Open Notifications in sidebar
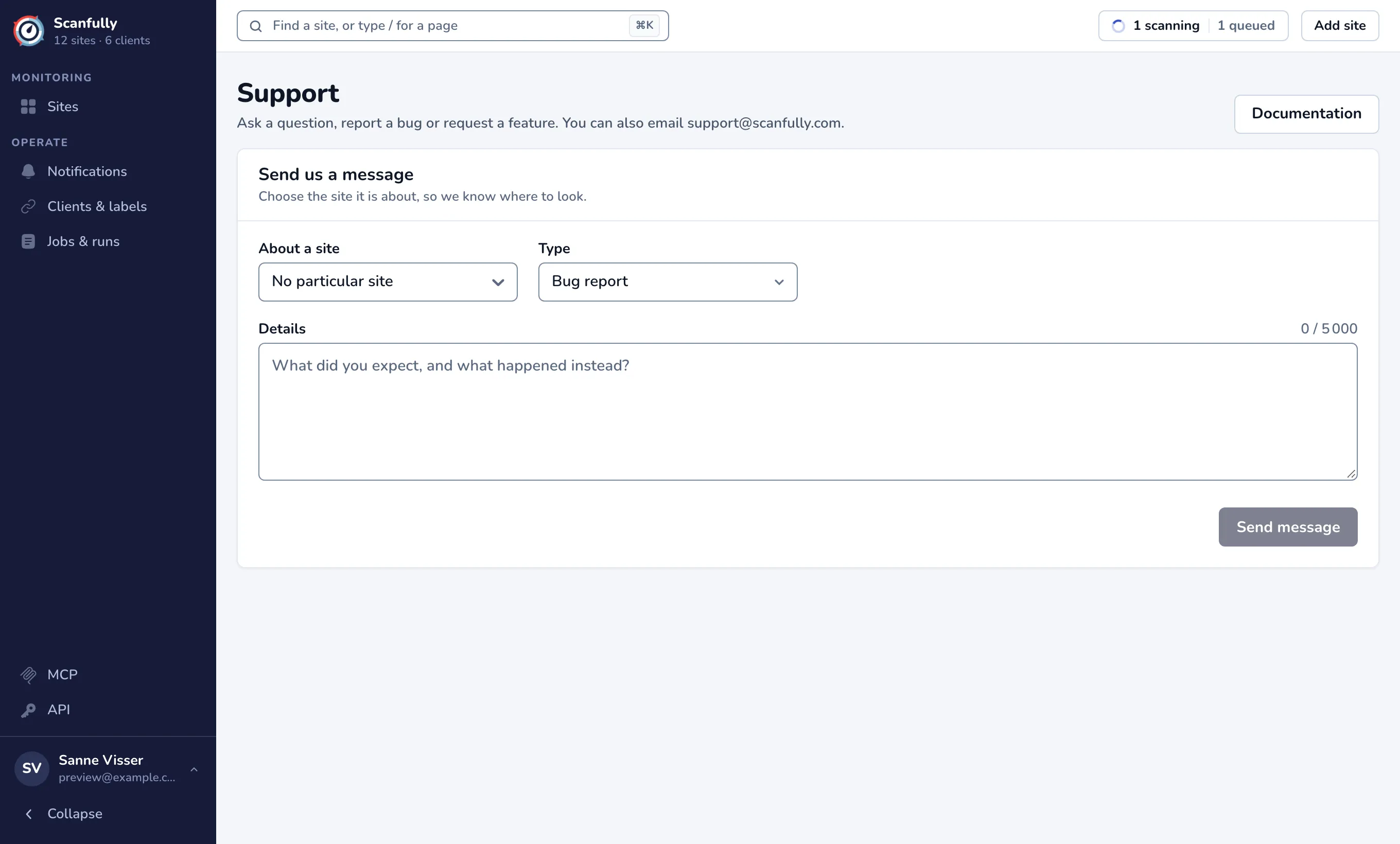The width and height of the screenshot is (1400, 844). (x=108, y=171)
